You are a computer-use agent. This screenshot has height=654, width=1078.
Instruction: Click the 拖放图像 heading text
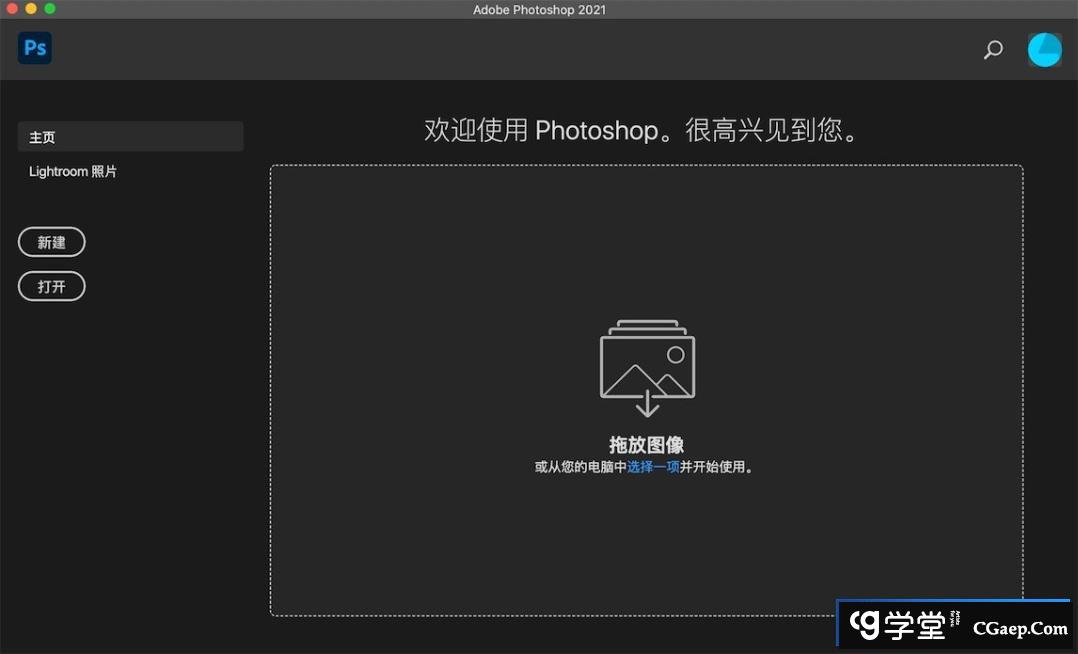pyautogui.click(x=646, y=445)
